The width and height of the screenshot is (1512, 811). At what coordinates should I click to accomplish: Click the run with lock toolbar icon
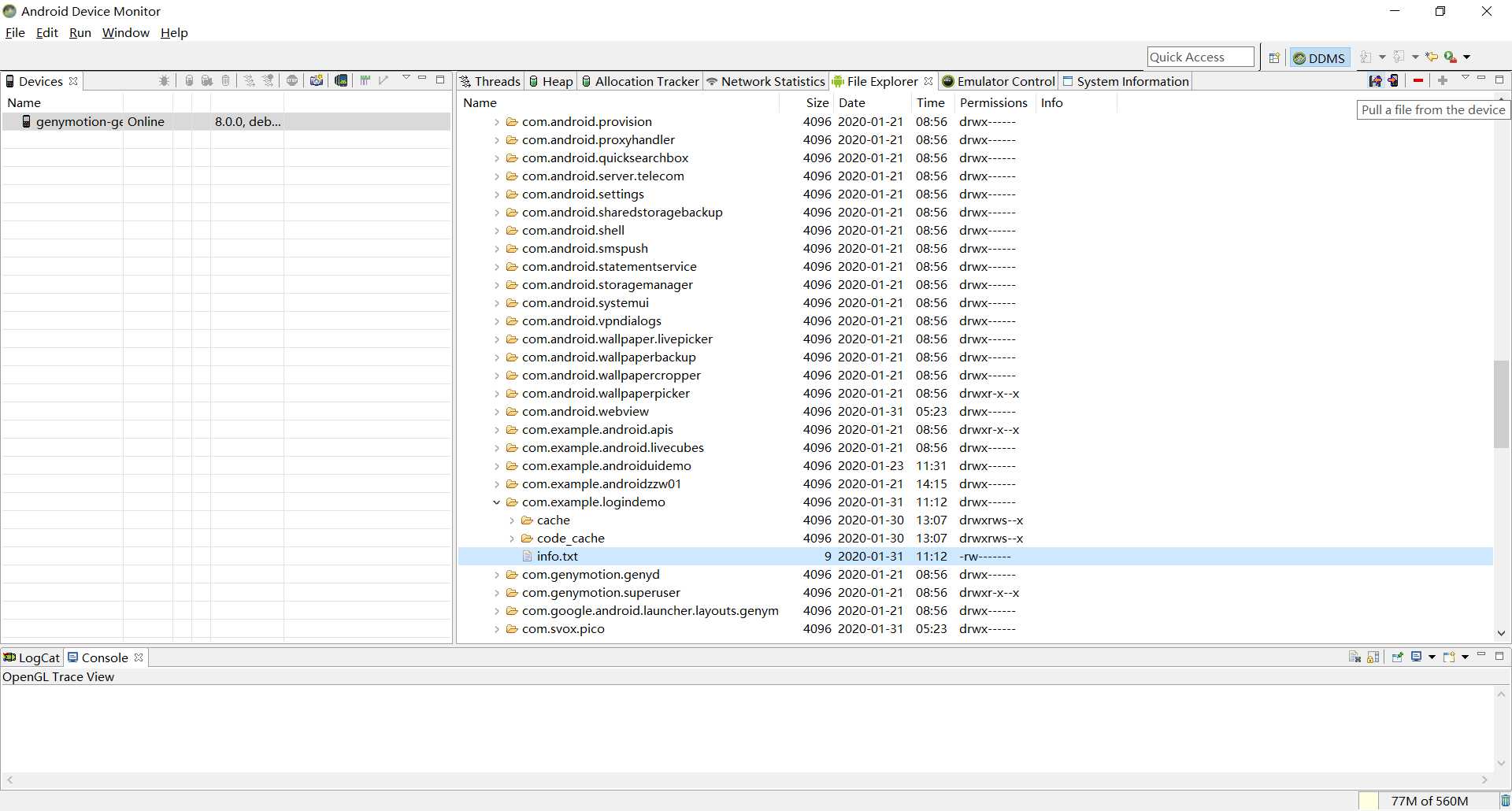[1450, 57]
